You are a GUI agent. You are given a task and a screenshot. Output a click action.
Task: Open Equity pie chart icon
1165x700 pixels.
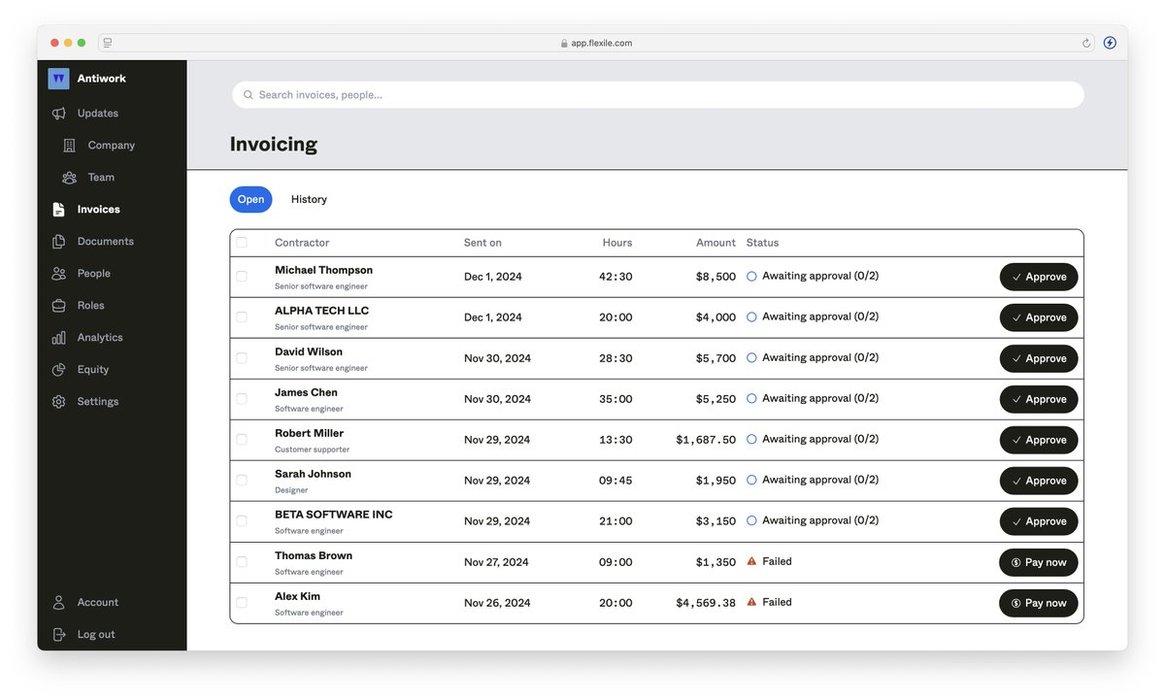pyautogui.click(x=59, y=369)
